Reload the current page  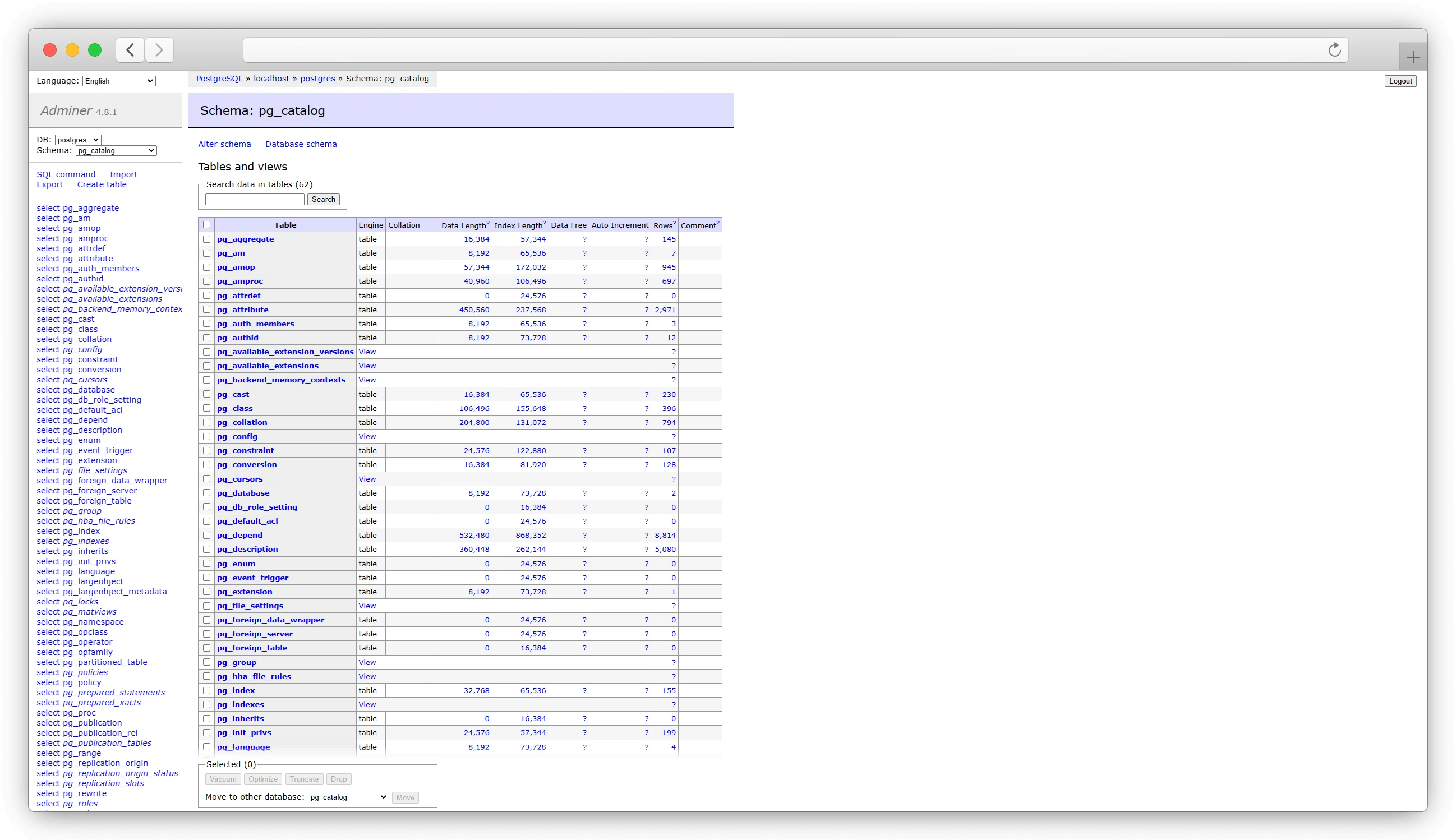click(x=1333, y=49)
